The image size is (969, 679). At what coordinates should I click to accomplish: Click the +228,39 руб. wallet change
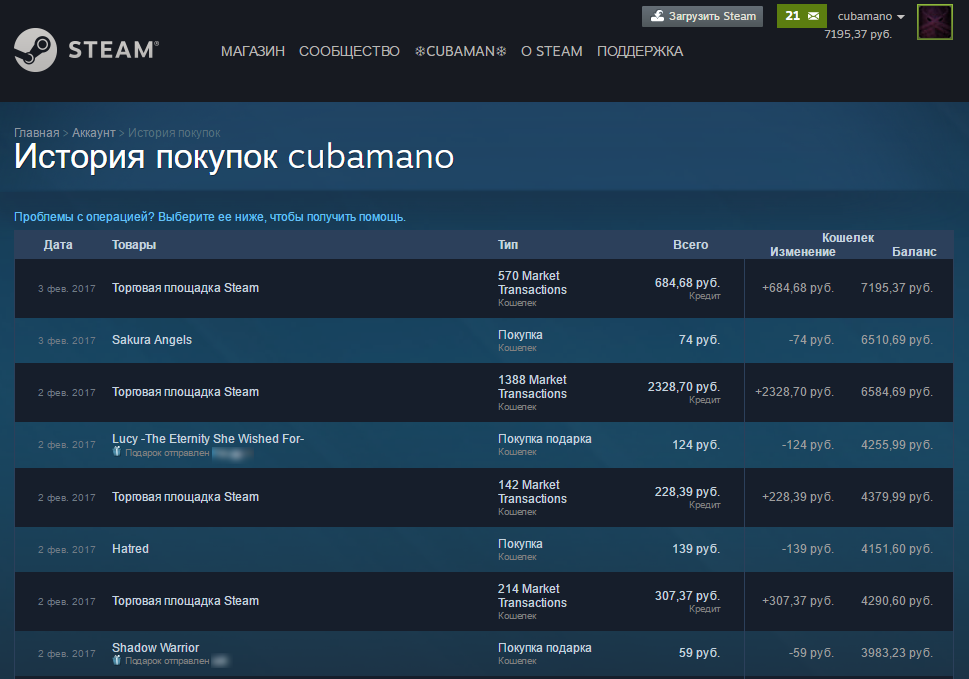pos(798,497)
